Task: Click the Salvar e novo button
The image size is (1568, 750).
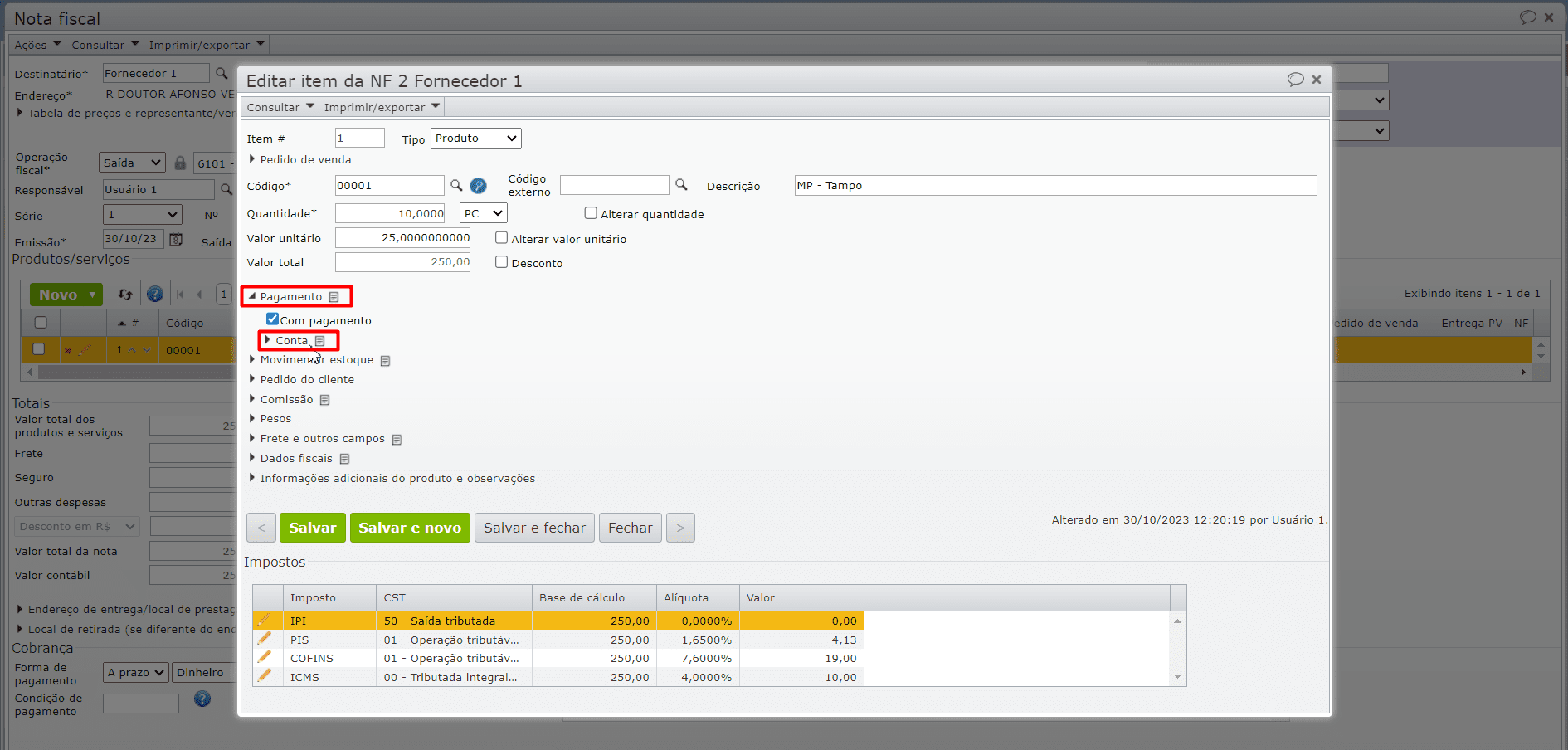Action: (410, 528)
